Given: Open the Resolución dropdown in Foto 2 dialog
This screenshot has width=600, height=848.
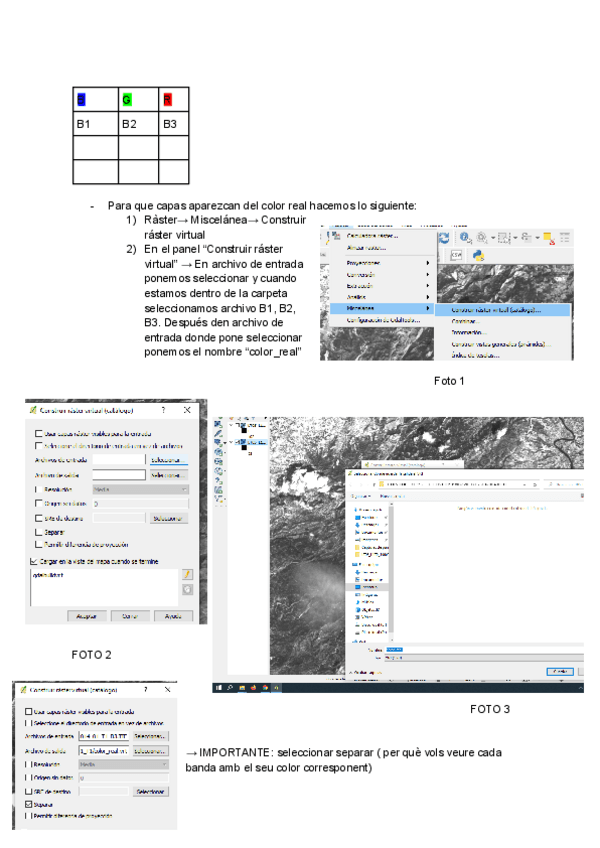Looking at the screenshot, I should pos(140,489).
